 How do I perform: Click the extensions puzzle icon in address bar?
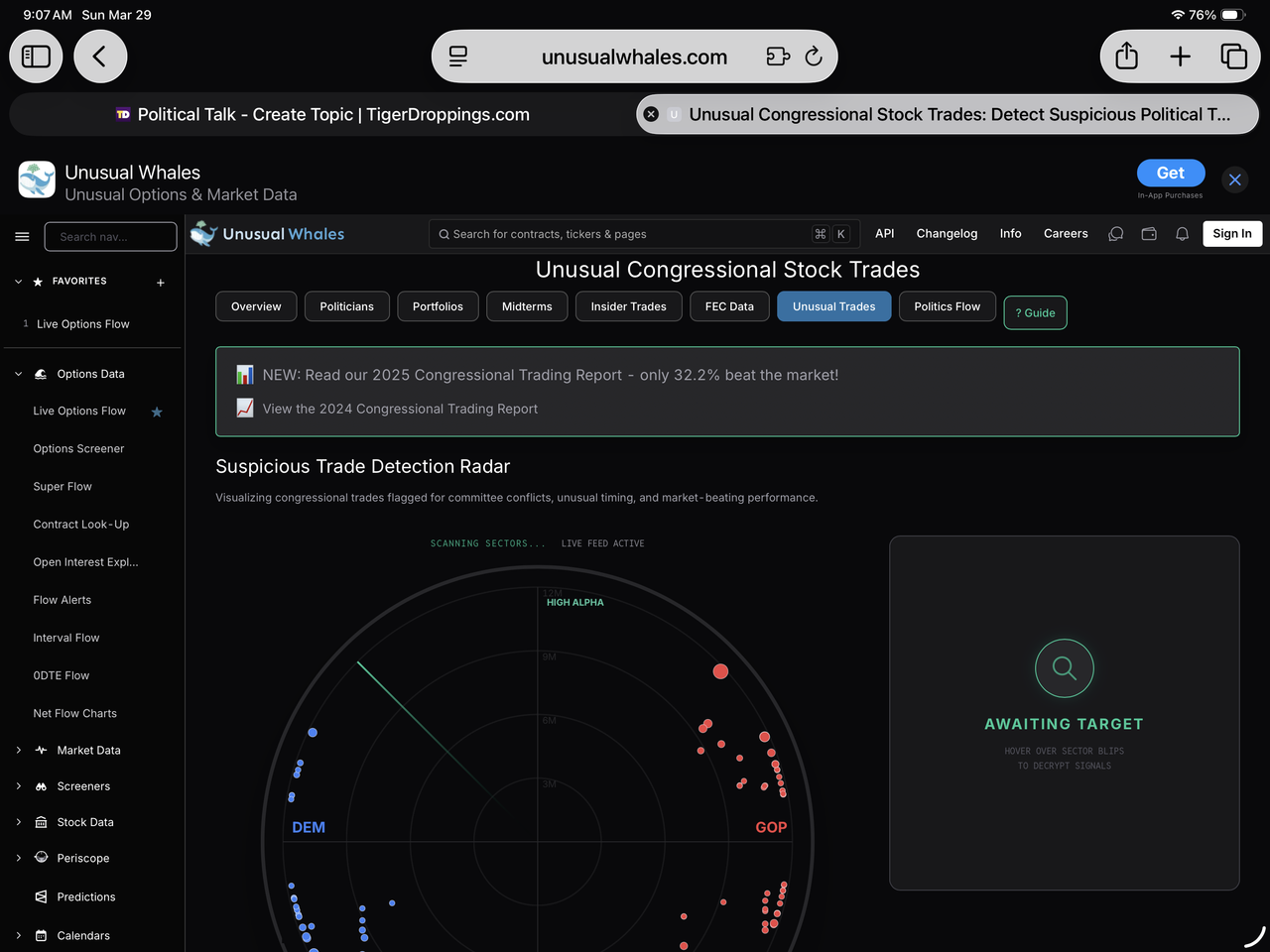[778, 57]
